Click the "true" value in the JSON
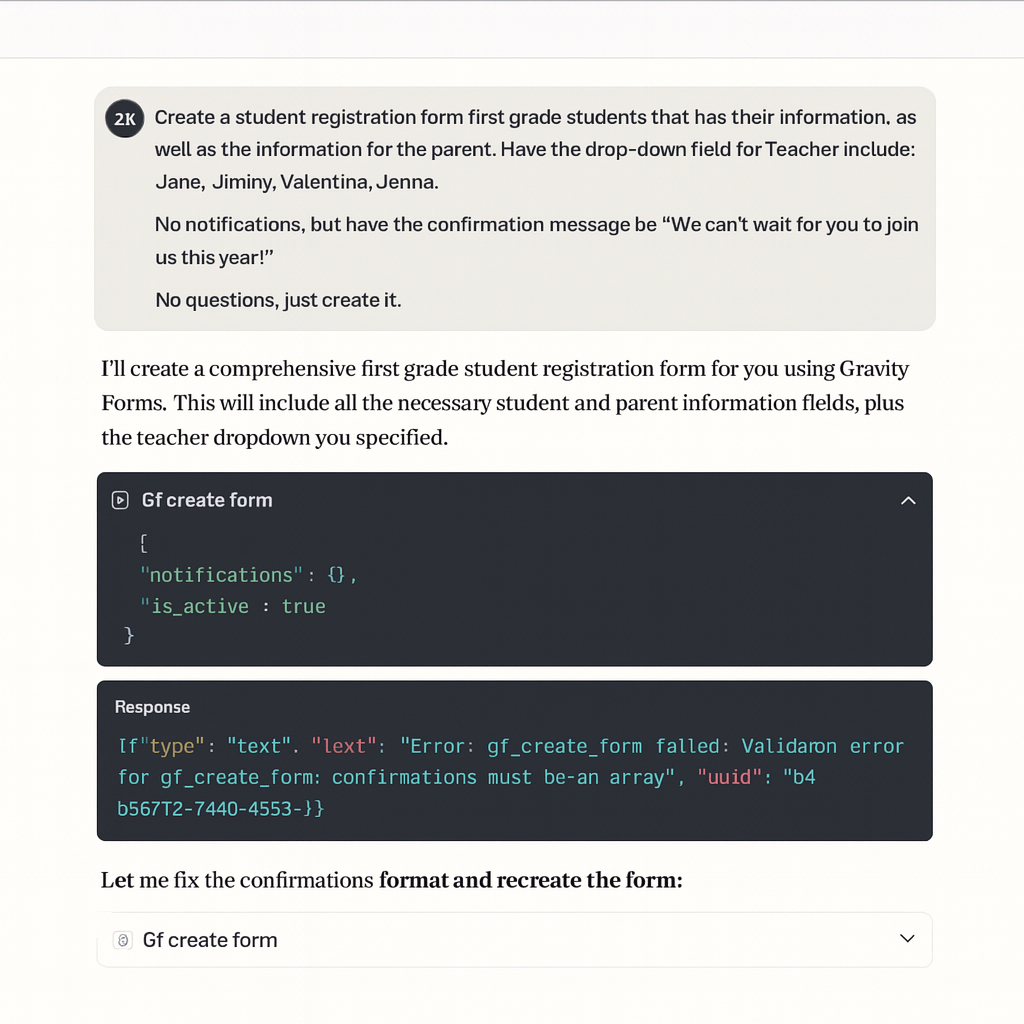The height and width of the screenshot is (1024, 1024). [x=304, y=606]
